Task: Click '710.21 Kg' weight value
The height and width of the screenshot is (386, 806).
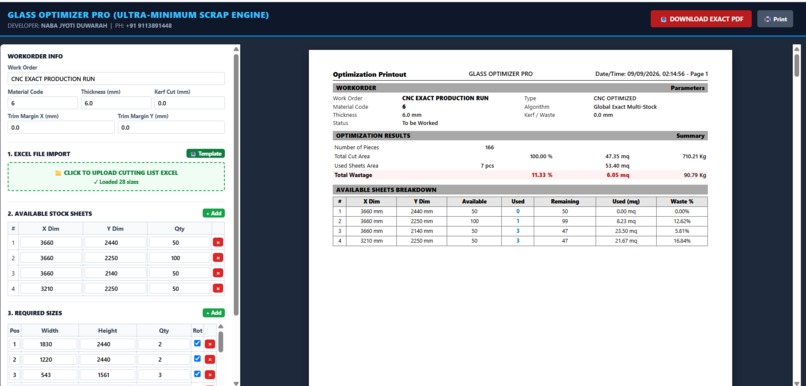Action: coord(694,156)
